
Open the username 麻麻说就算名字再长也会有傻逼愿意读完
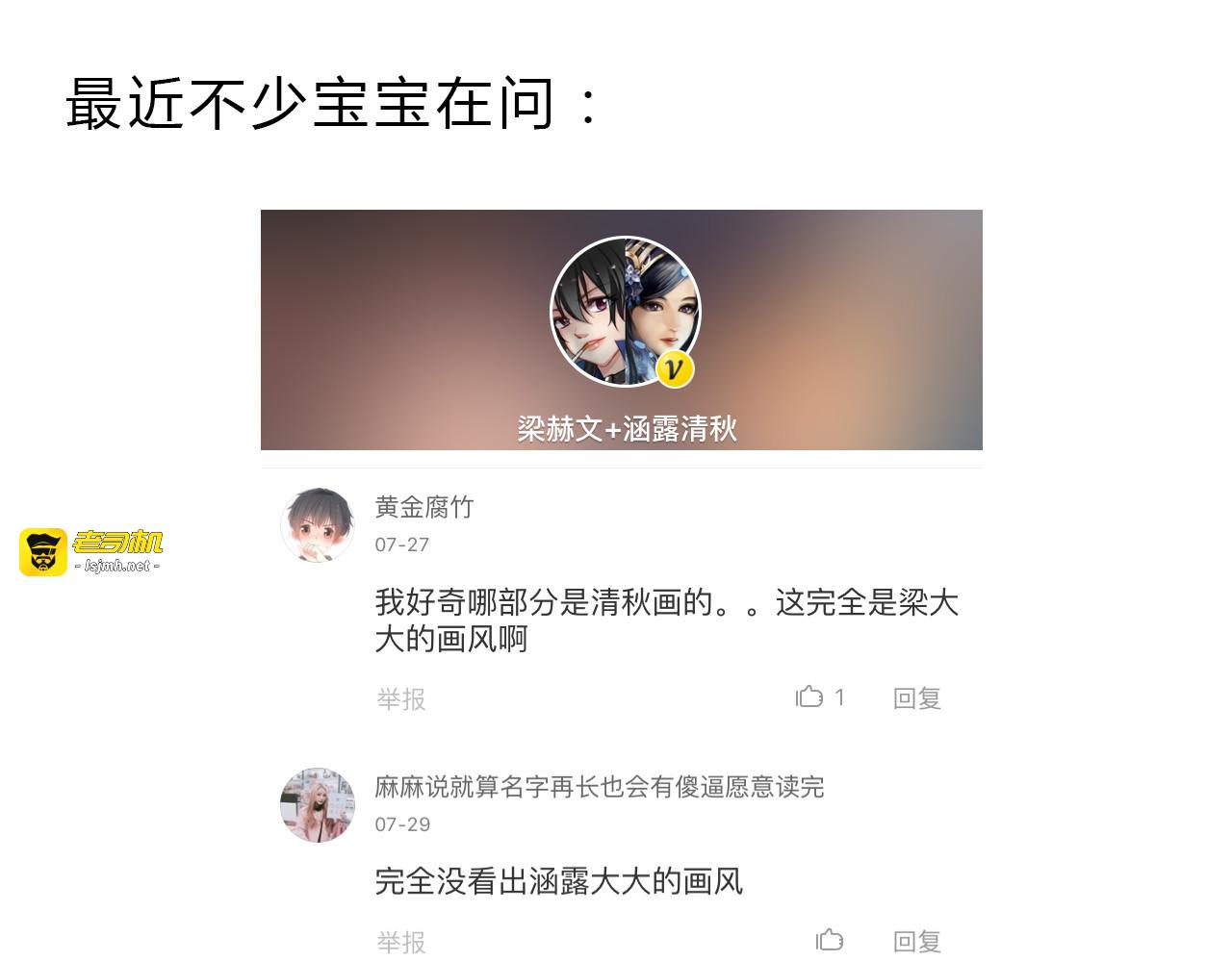[600, 786]
